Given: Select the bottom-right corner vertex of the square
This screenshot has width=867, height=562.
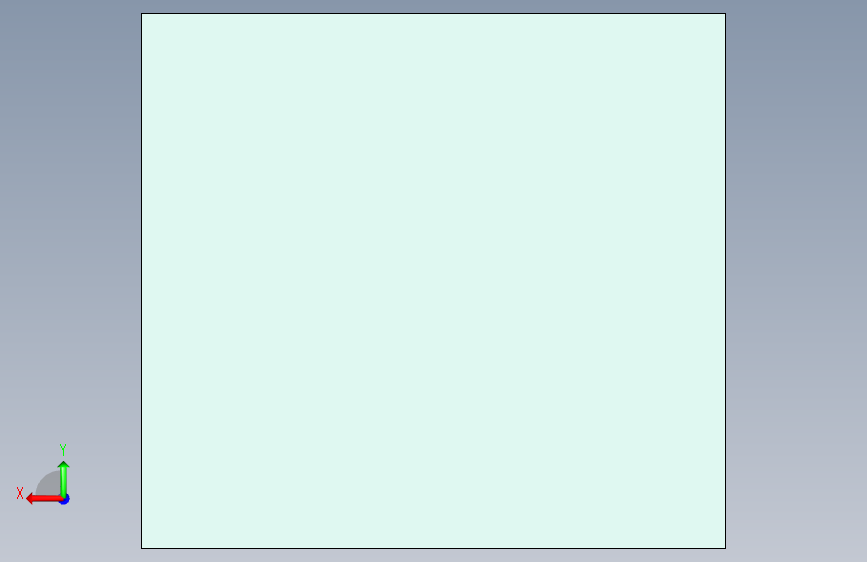Looking at the screenshot, I should 725,548.
